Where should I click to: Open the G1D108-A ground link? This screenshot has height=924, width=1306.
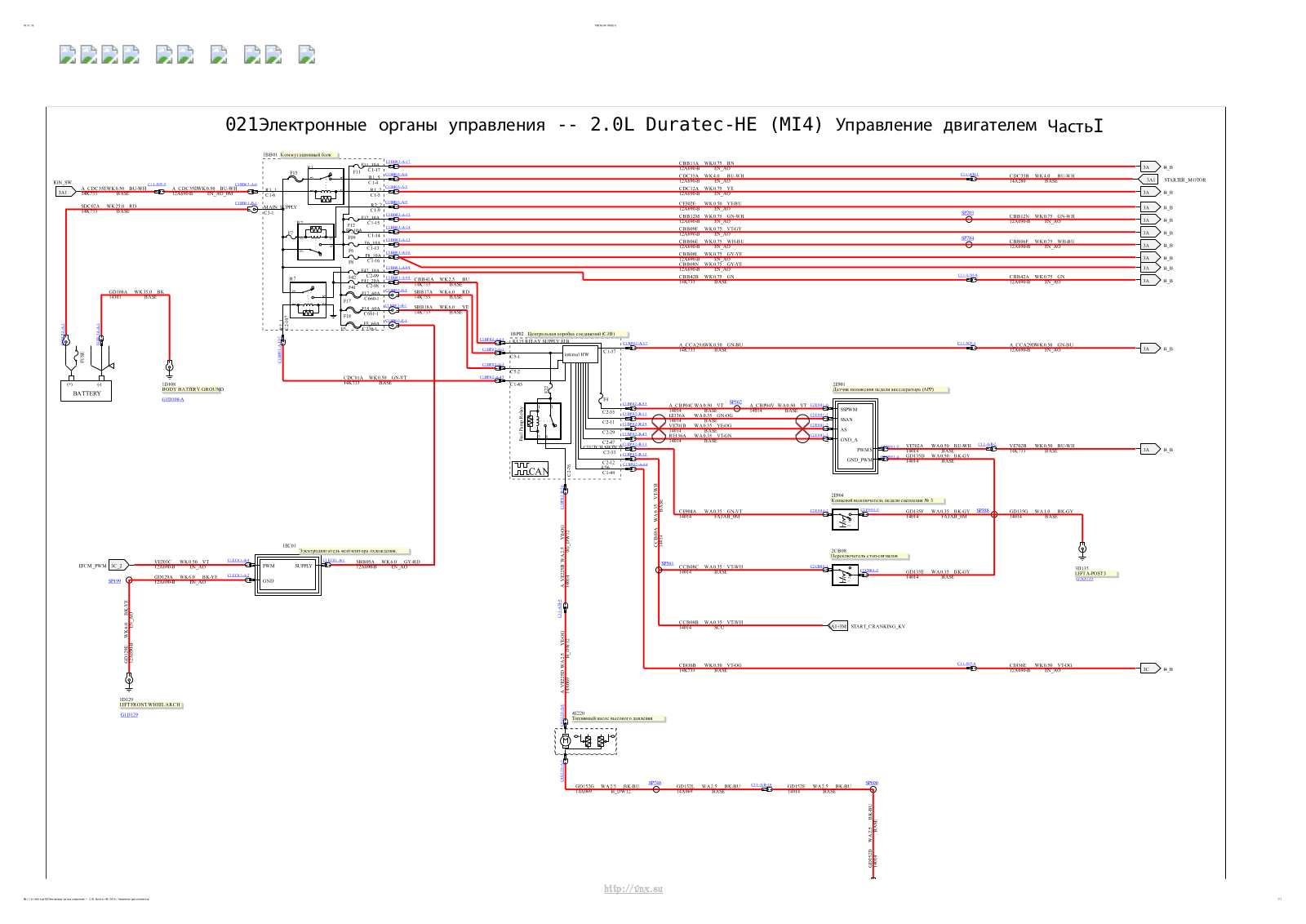pos(172,400)
